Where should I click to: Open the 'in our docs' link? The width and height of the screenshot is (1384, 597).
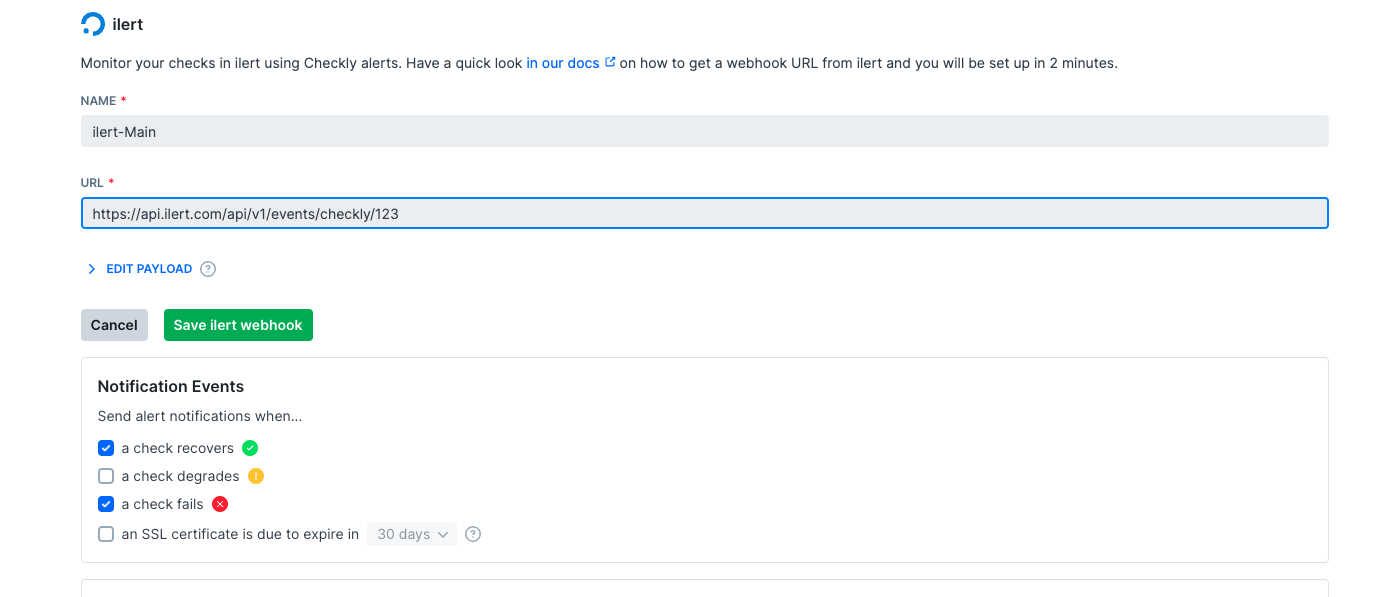(563, 62)
